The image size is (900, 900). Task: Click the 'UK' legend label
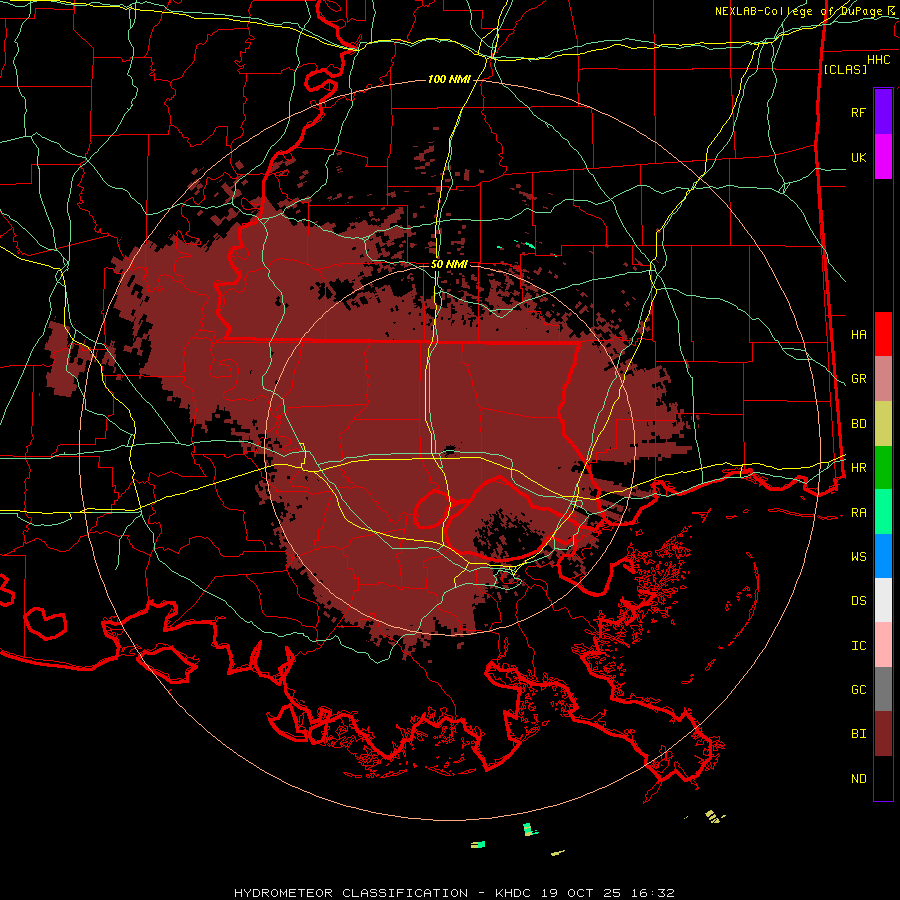tap(858, 157)
